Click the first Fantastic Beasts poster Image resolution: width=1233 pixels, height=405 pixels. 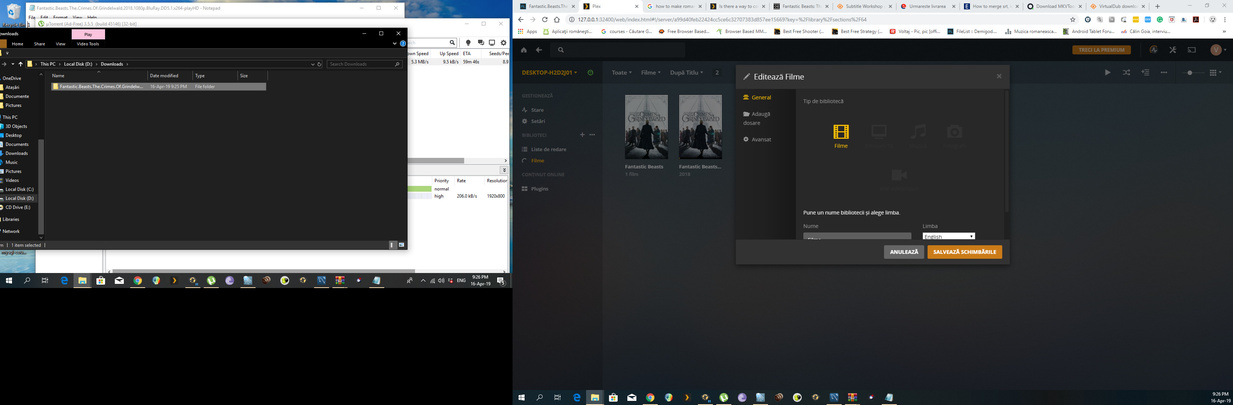pos(646,127)
